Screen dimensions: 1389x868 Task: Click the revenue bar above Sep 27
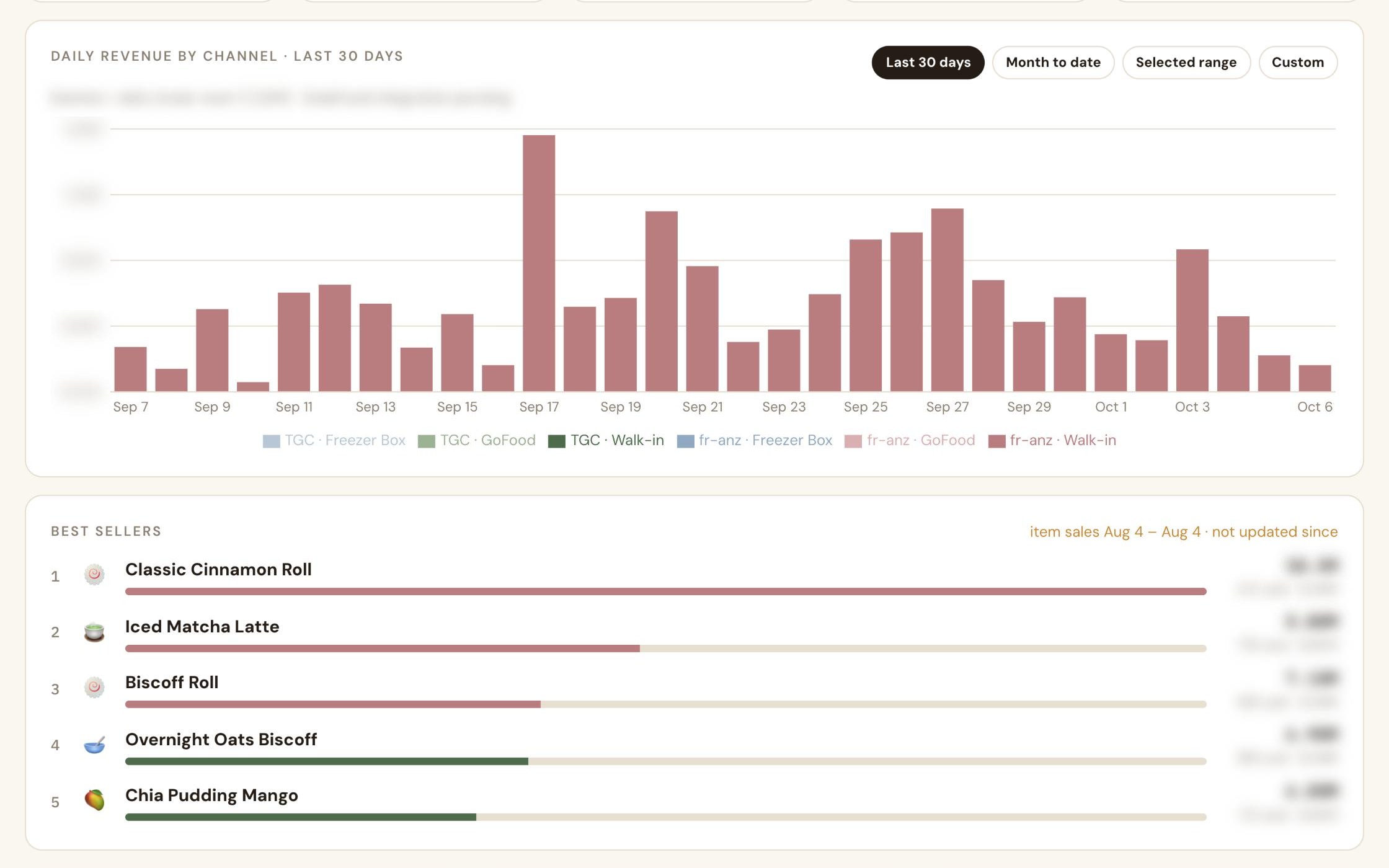tap(947, 300)
